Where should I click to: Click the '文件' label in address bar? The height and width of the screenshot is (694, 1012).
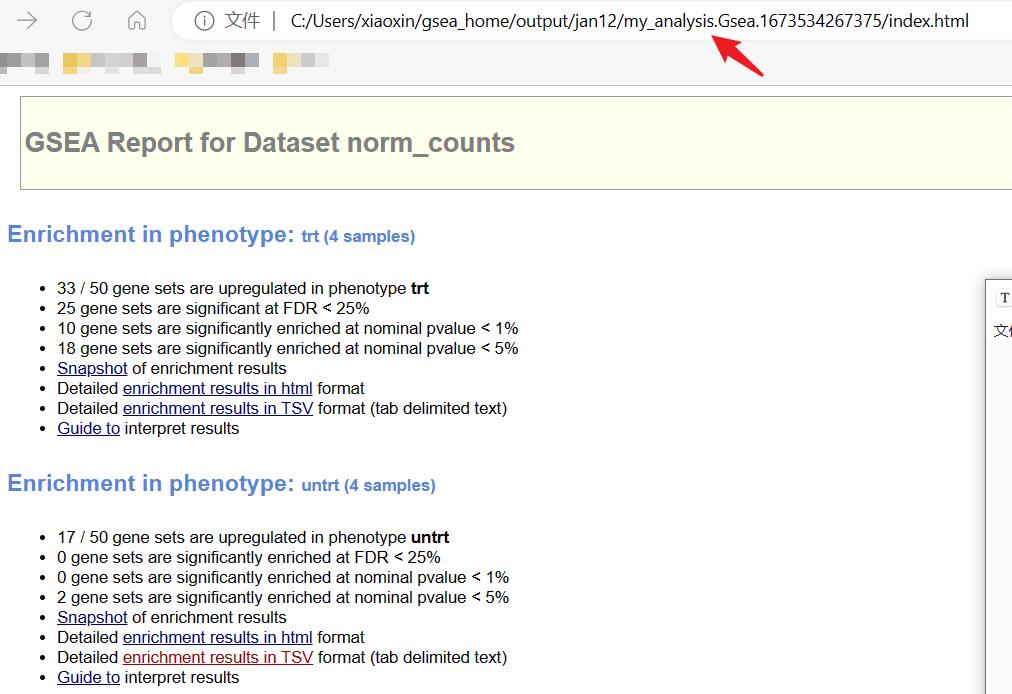point(242,20)
